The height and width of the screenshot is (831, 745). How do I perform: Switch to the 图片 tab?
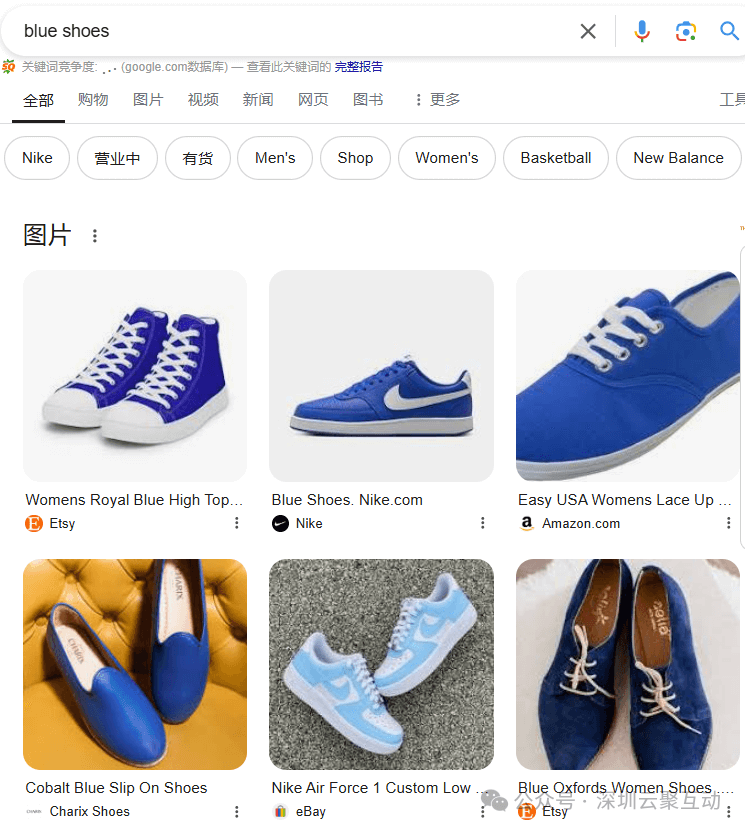(x=148, y=100)
